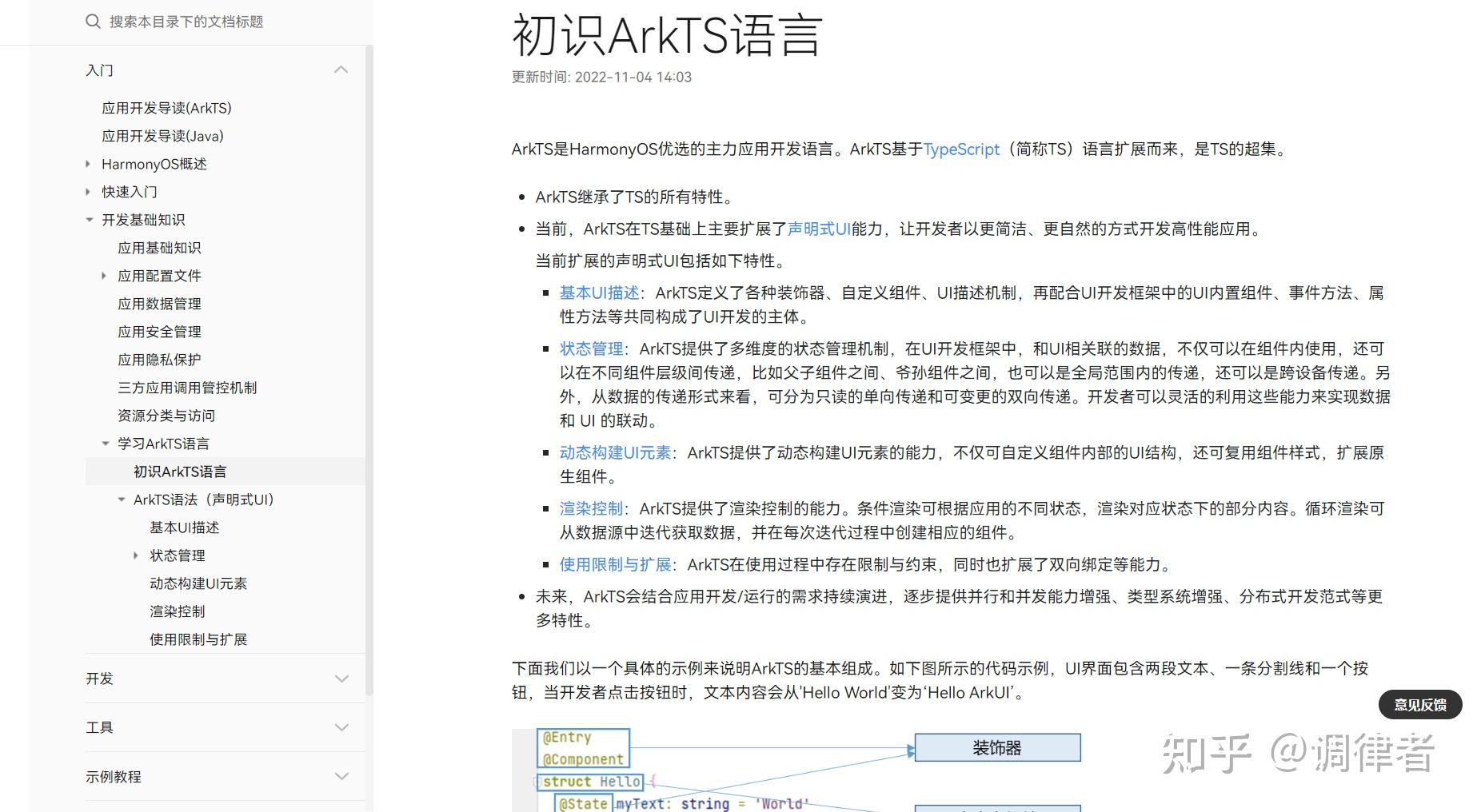Collapse the 入门 sidebar section
The image size is (1473, 812).
[x=341, y=70]
